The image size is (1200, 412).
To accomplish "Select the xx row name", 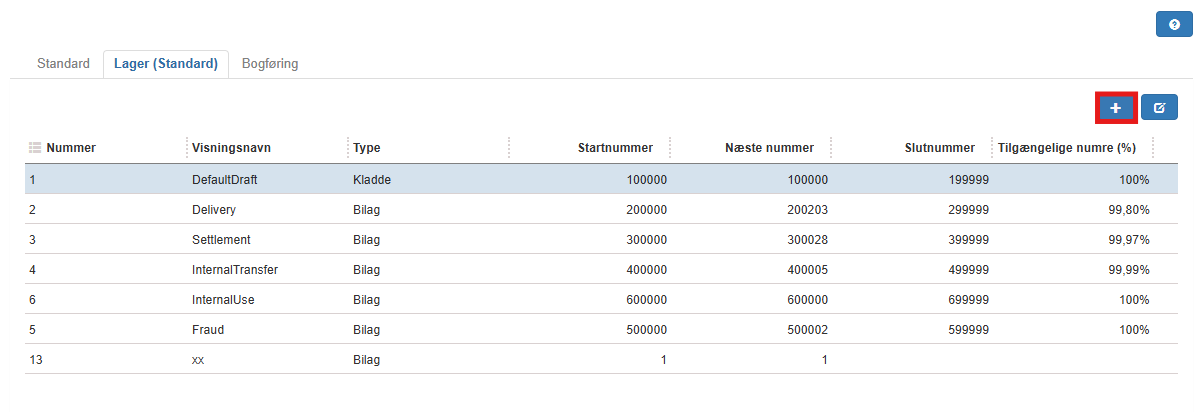I will click(x=197, y=360).
